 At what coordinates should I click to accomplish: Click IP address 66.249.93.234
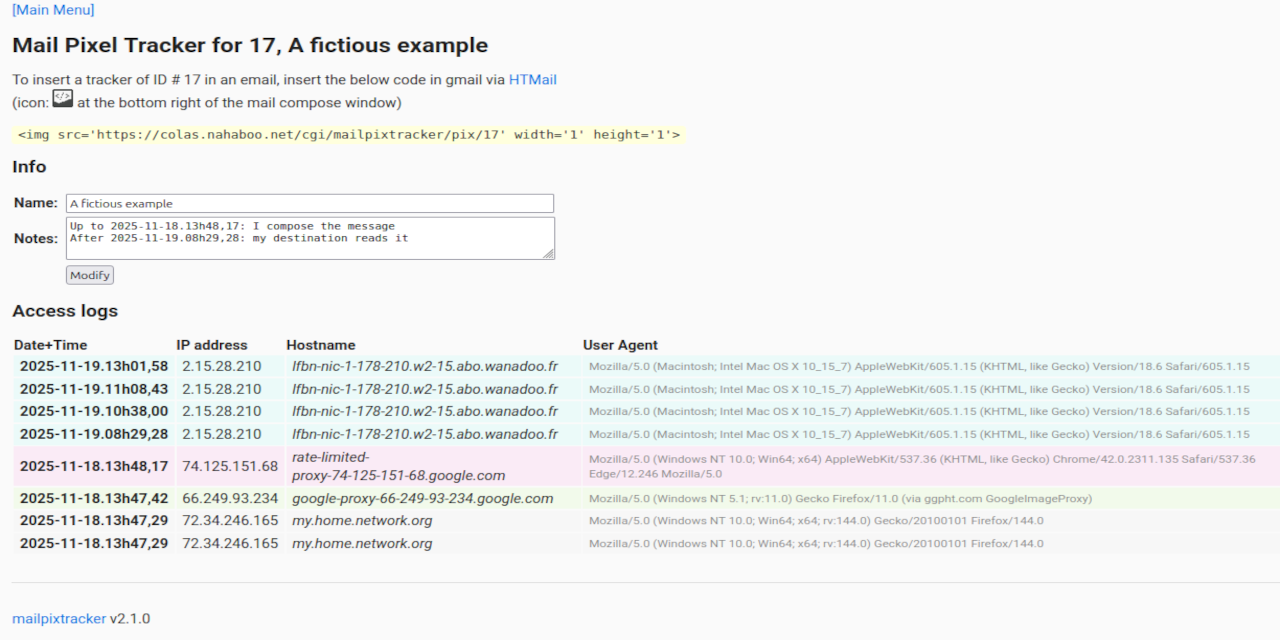(230, 499)
